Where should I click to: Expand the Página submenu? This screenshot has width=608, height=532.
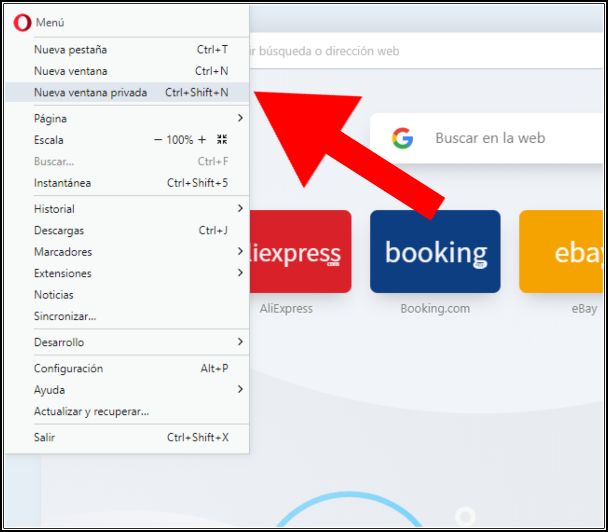tap(127, 118)
